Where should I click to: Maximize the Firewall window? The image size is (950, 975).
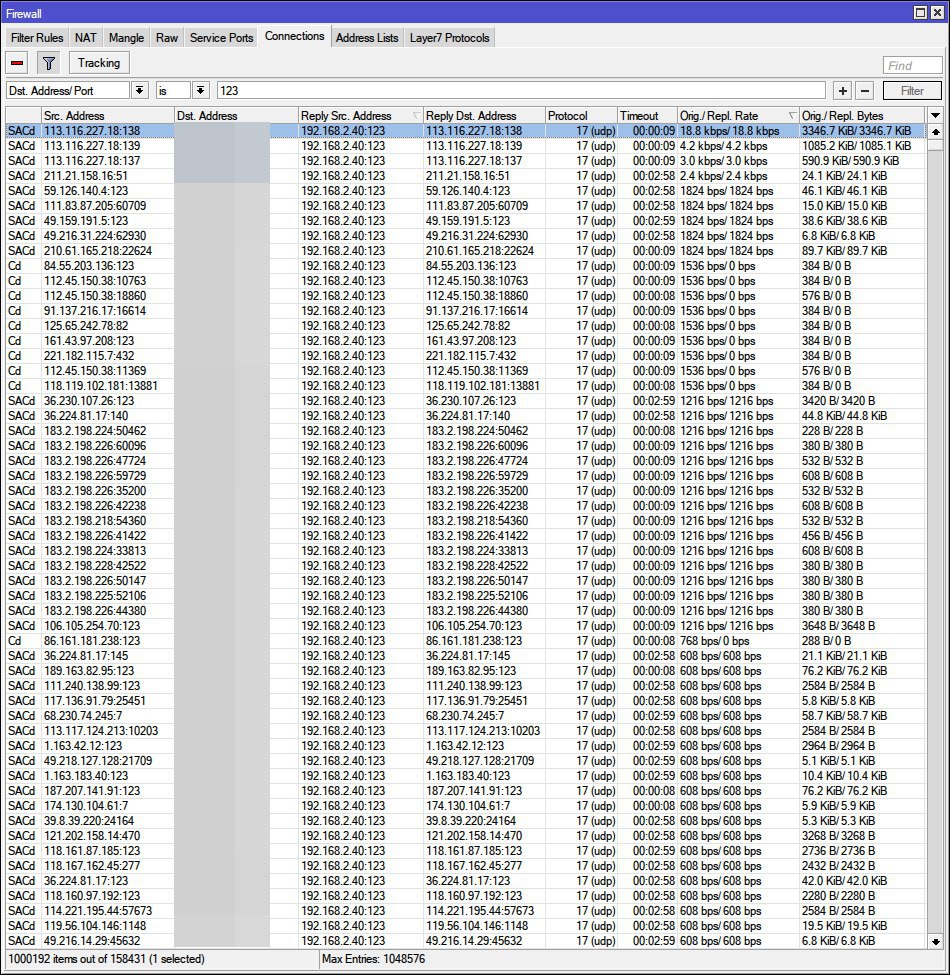click(x=920, y=12)
